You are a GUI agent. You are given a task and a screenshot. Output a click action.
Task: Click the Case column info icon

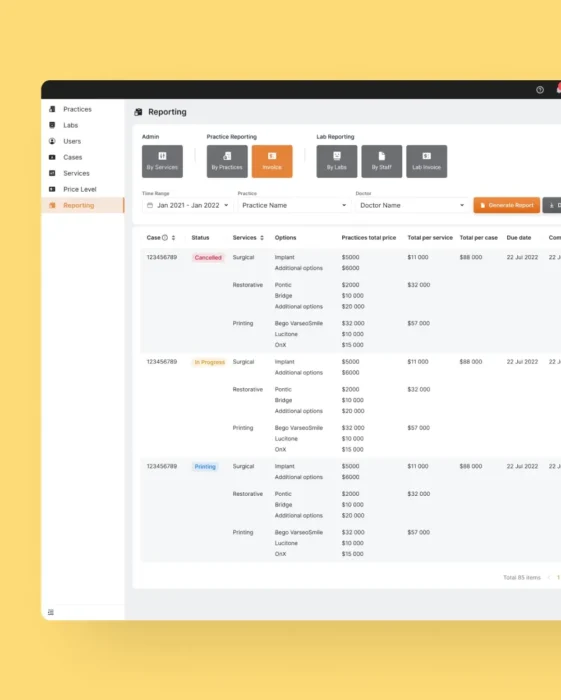(165, 238)
